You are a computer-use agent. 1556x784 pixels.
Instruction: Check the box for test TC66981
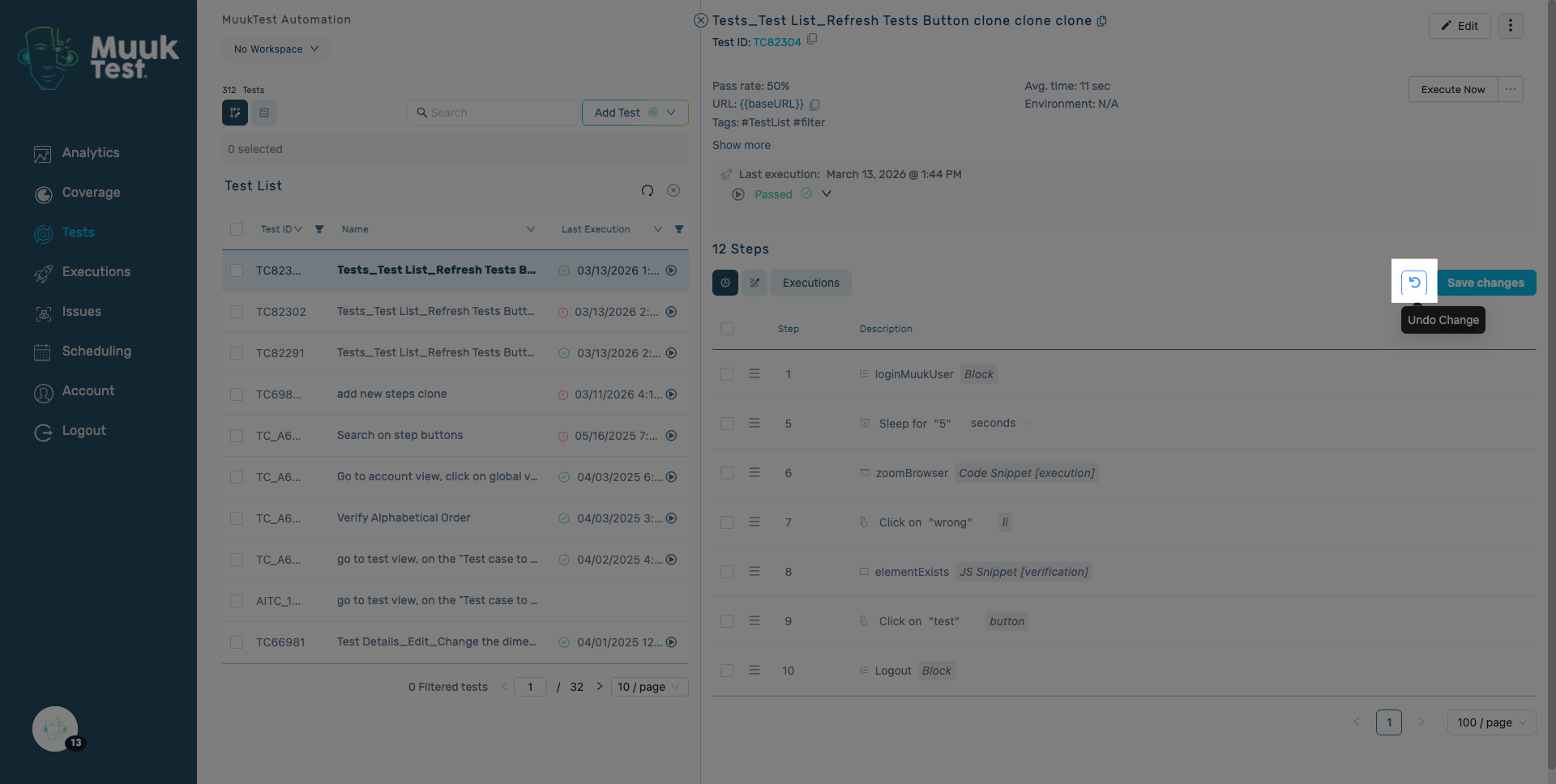[x=237, y=642]
